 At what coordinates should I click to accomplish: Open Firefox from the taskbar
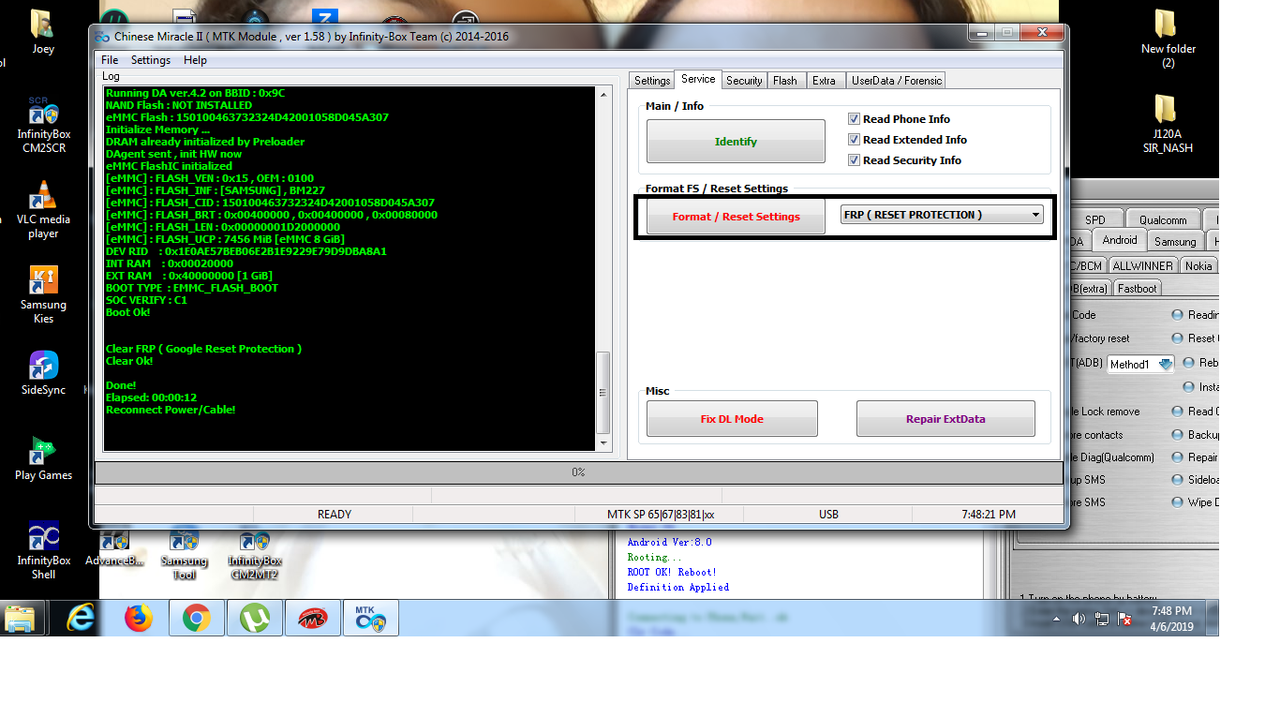click(x=138, y=619)
